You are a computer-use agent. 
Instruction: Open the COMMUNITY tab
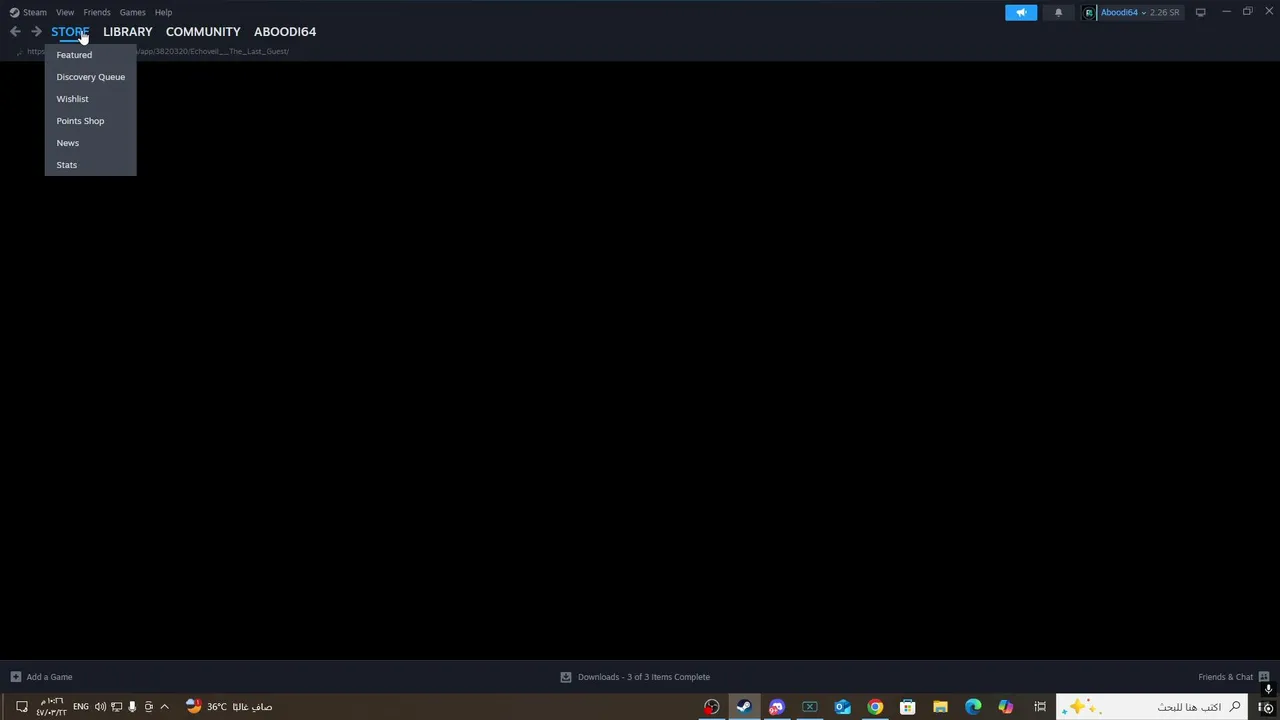(x=203, y=32)
